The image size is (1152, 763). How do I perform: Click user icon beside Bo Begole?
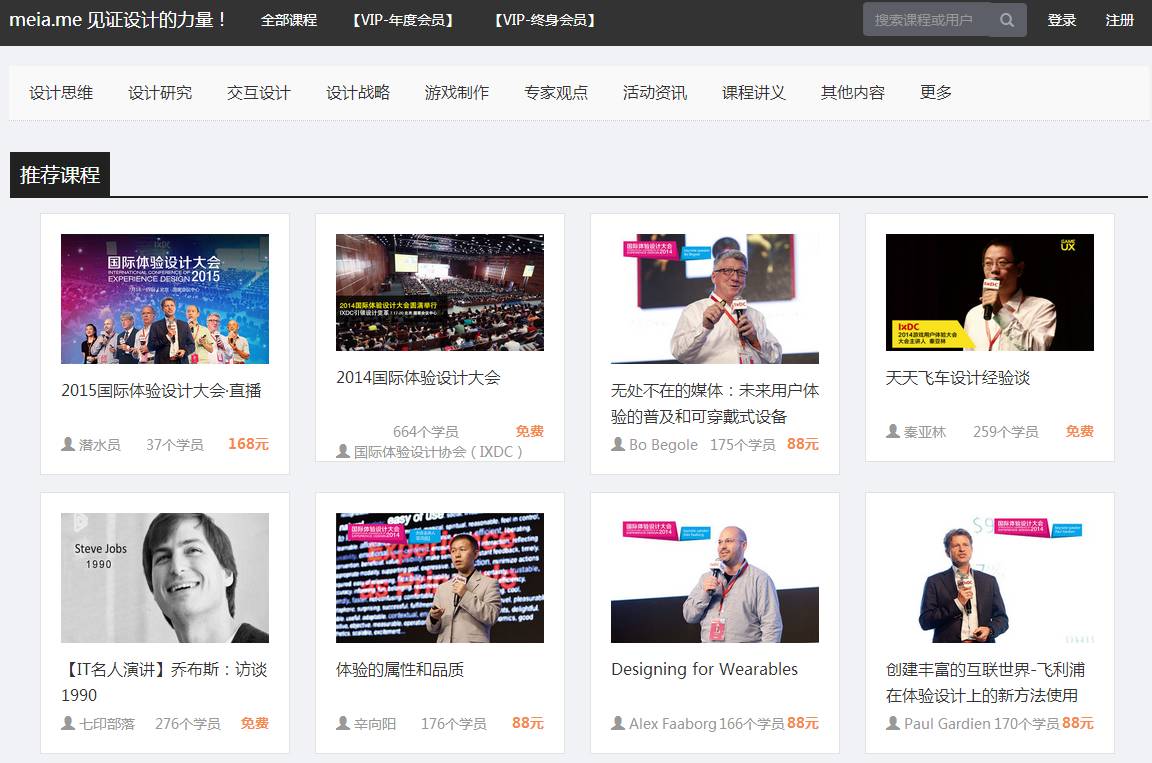point(618,444)
